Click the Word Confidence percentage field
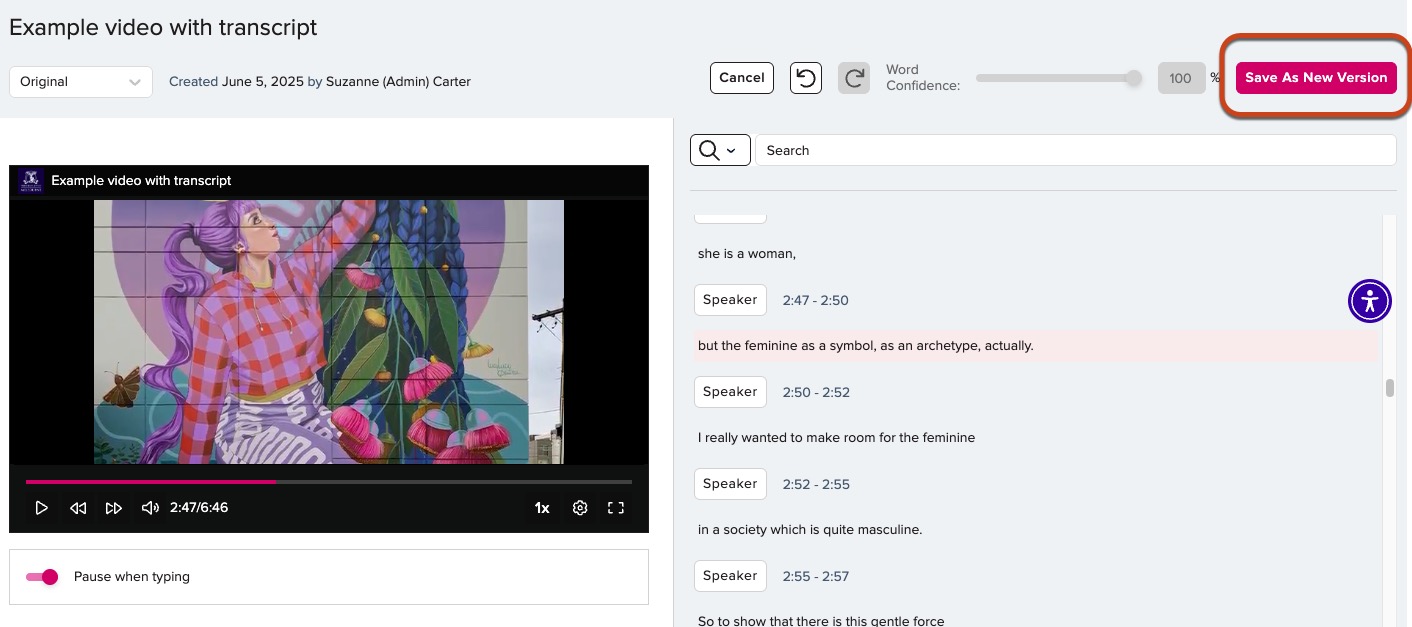1412x627 pixels. click(1181, 78)
